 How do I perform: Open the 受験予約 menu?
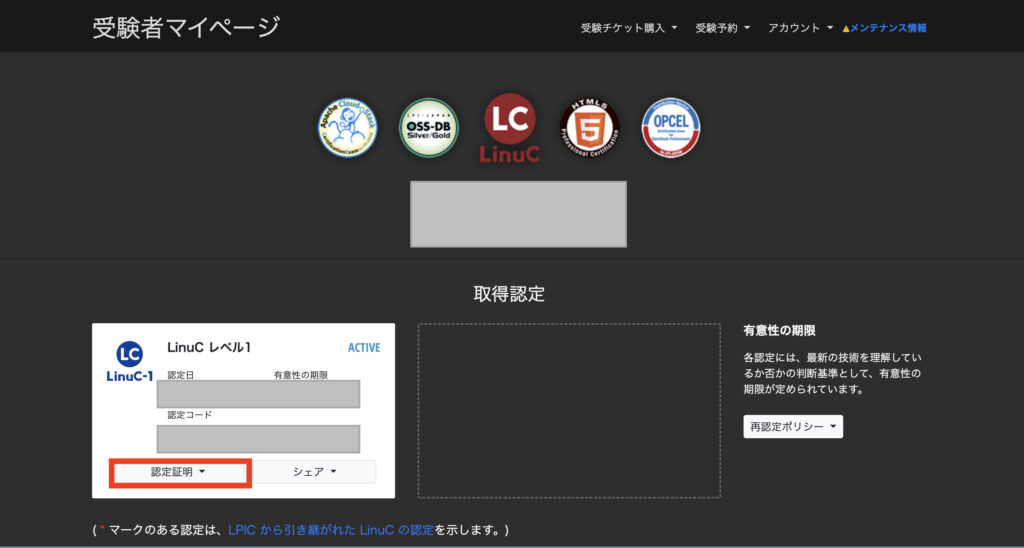[x=723, y=28]
